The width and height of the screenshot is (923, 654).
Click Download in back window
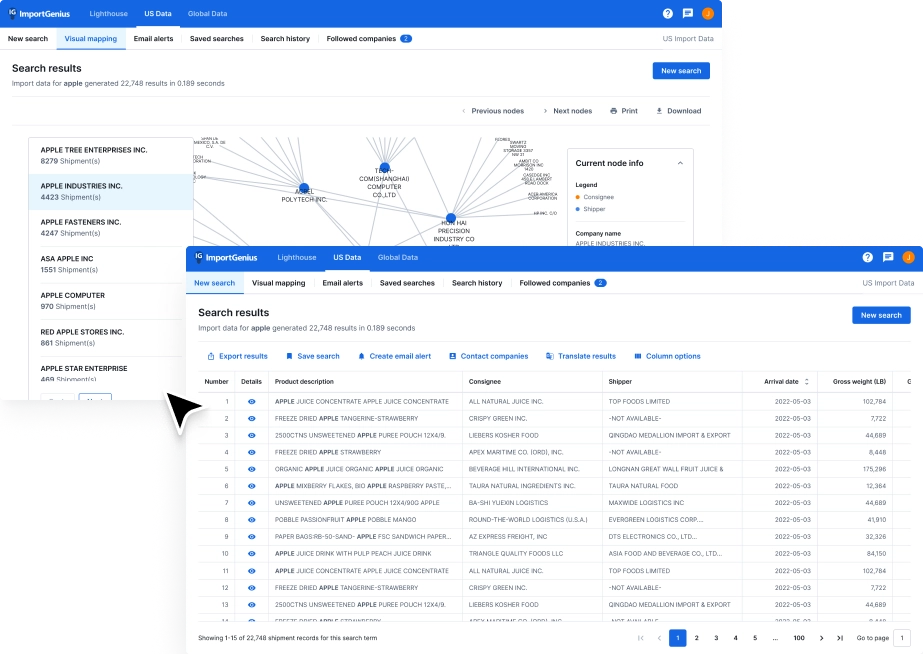[679, 111]
